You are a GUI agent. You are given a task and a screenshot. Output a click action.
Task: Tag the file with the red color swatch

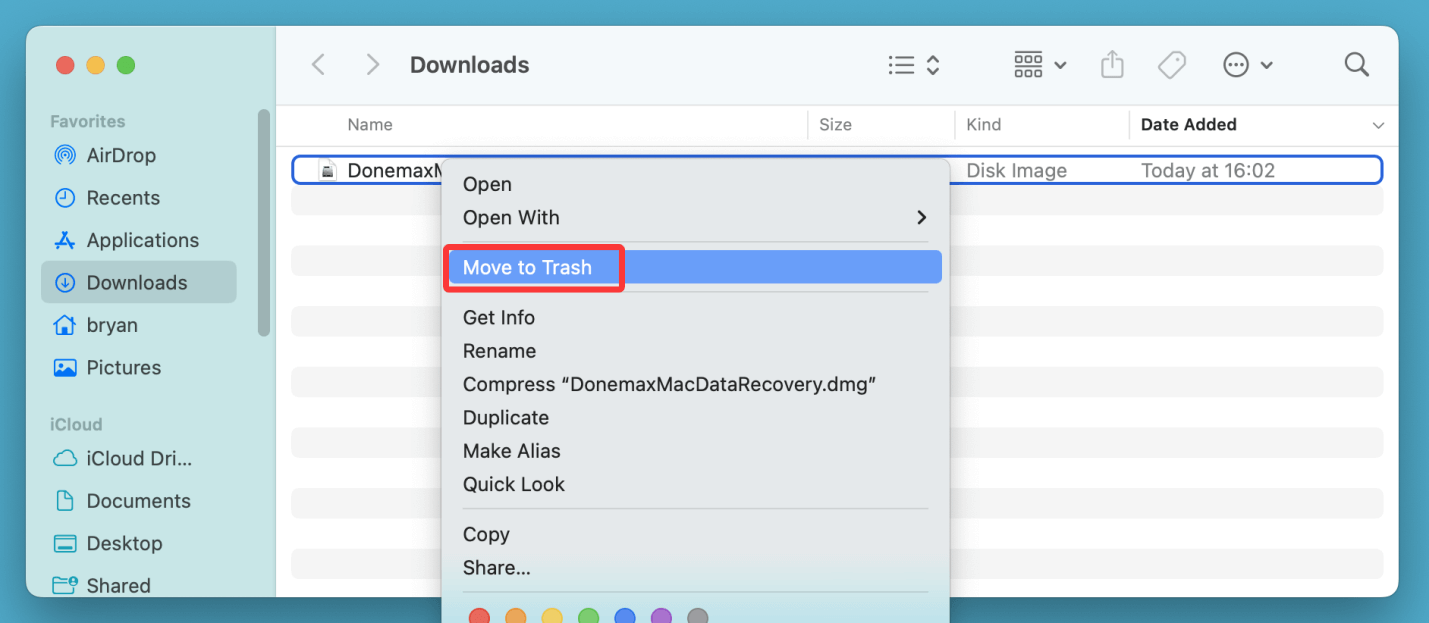479,616
